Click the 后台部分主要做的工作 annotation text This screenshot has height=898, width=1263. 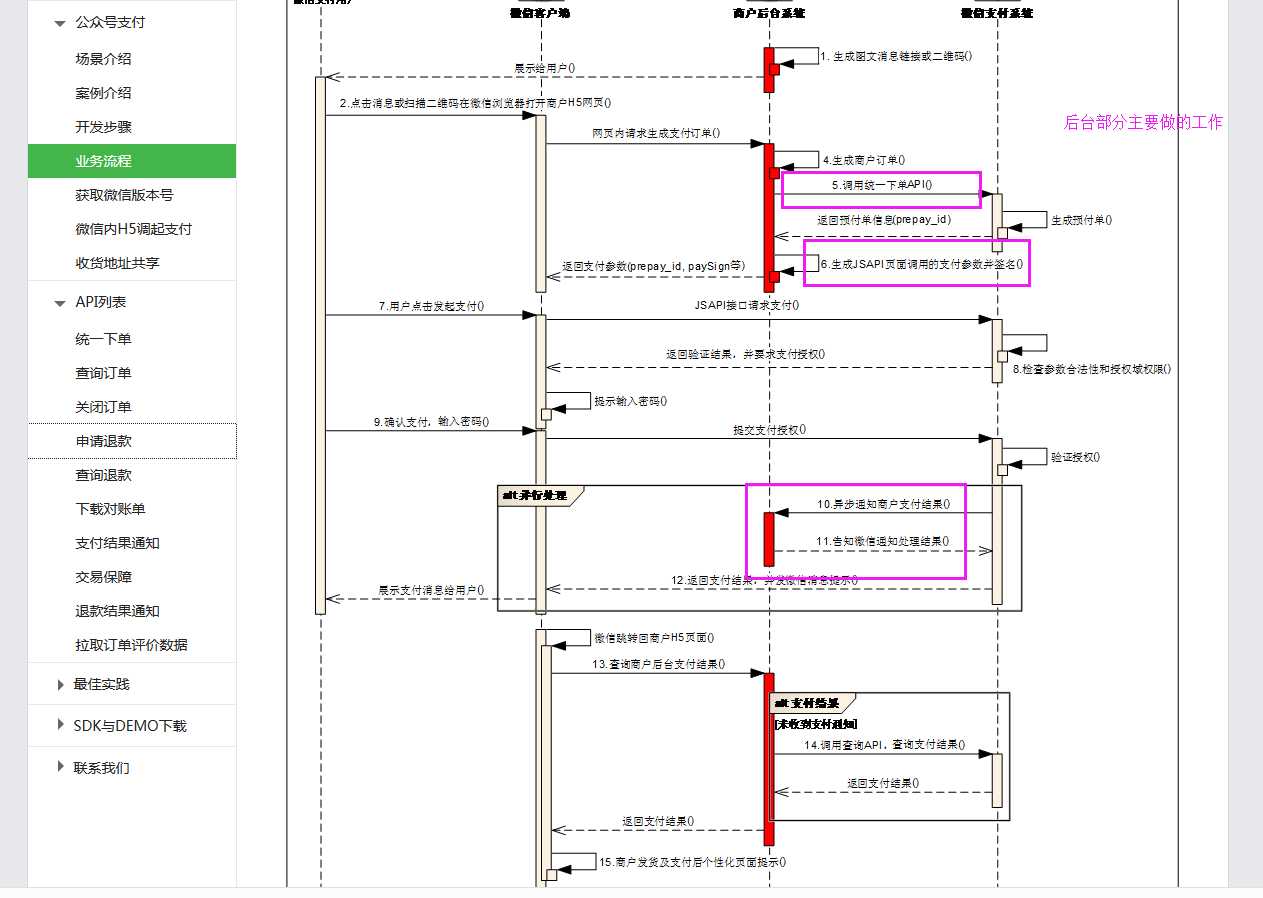click(x=1143, y=122)
